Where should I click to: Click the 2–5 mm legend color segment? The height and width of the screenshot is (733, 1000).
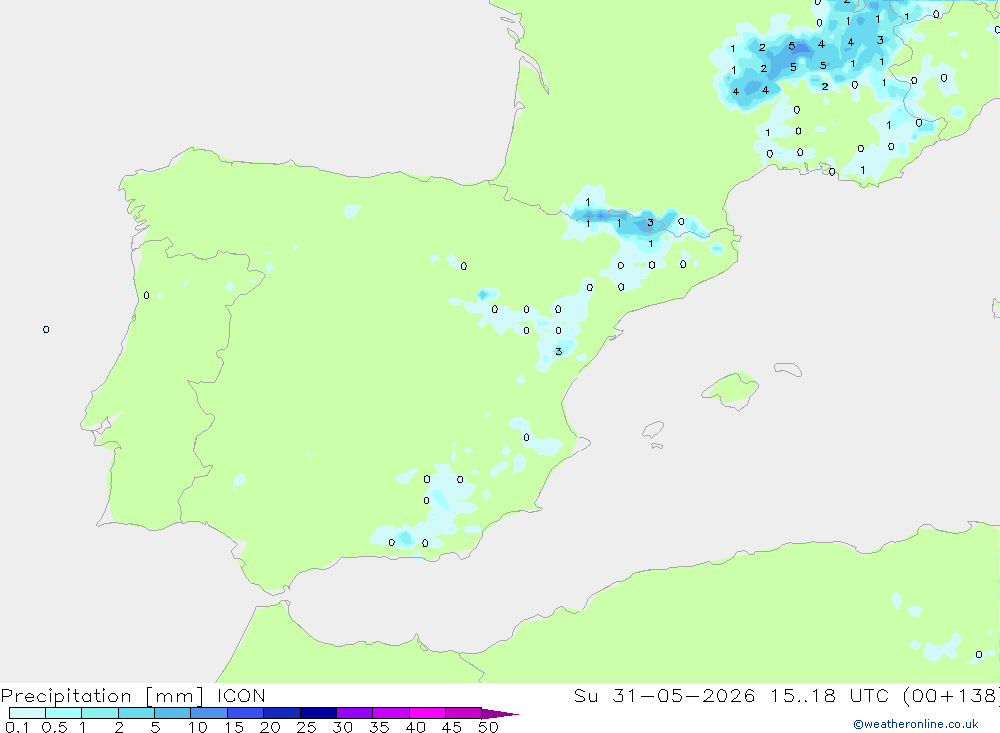click(136, 713)
